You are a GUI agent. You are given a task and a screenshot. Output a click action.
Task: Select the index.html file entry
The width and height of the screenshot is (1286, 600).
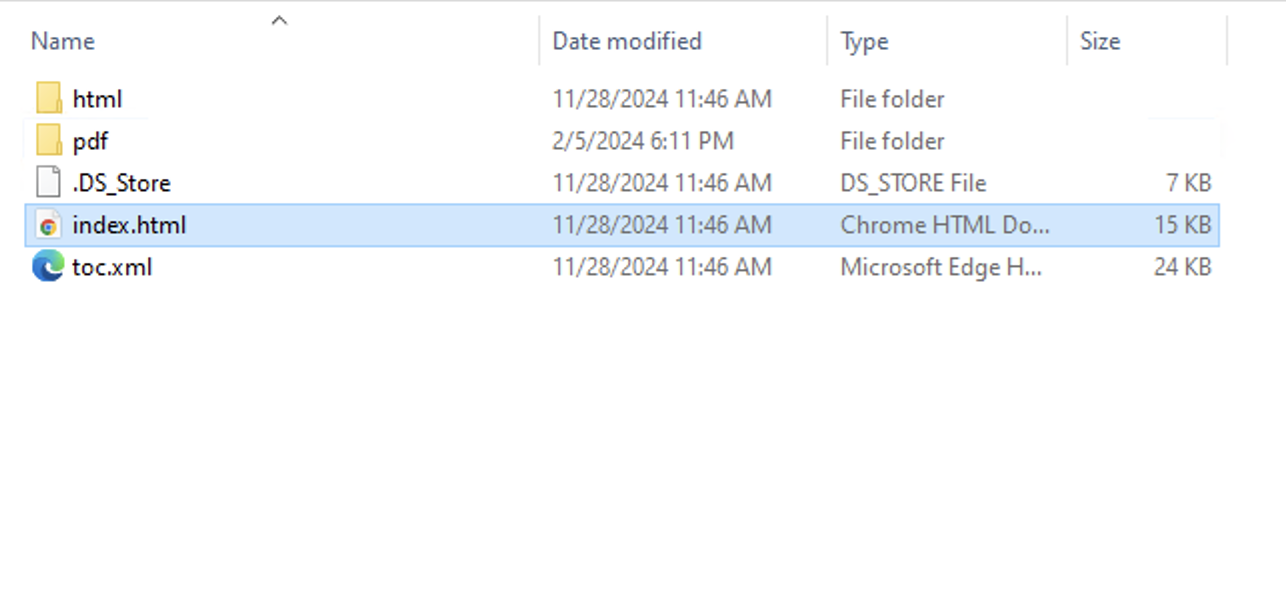[x=130, y=225]
